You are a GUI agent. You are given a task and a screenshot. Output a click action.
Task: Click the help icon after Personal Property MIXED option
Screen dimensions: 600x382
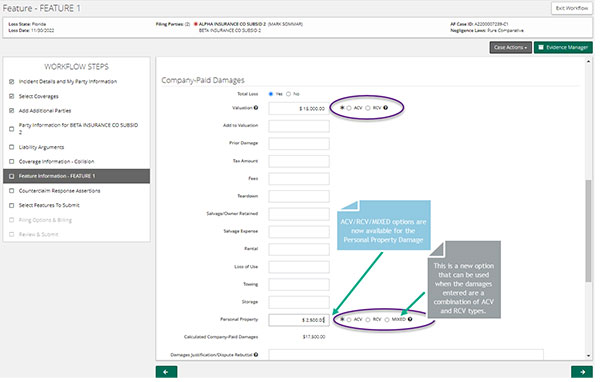(x=410, y=319)
